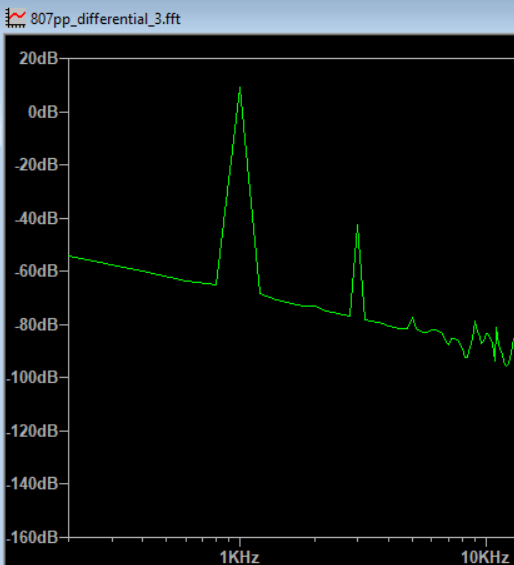Click the -120dB axis label
Viewport: 514px width, 565px height.
32,431
